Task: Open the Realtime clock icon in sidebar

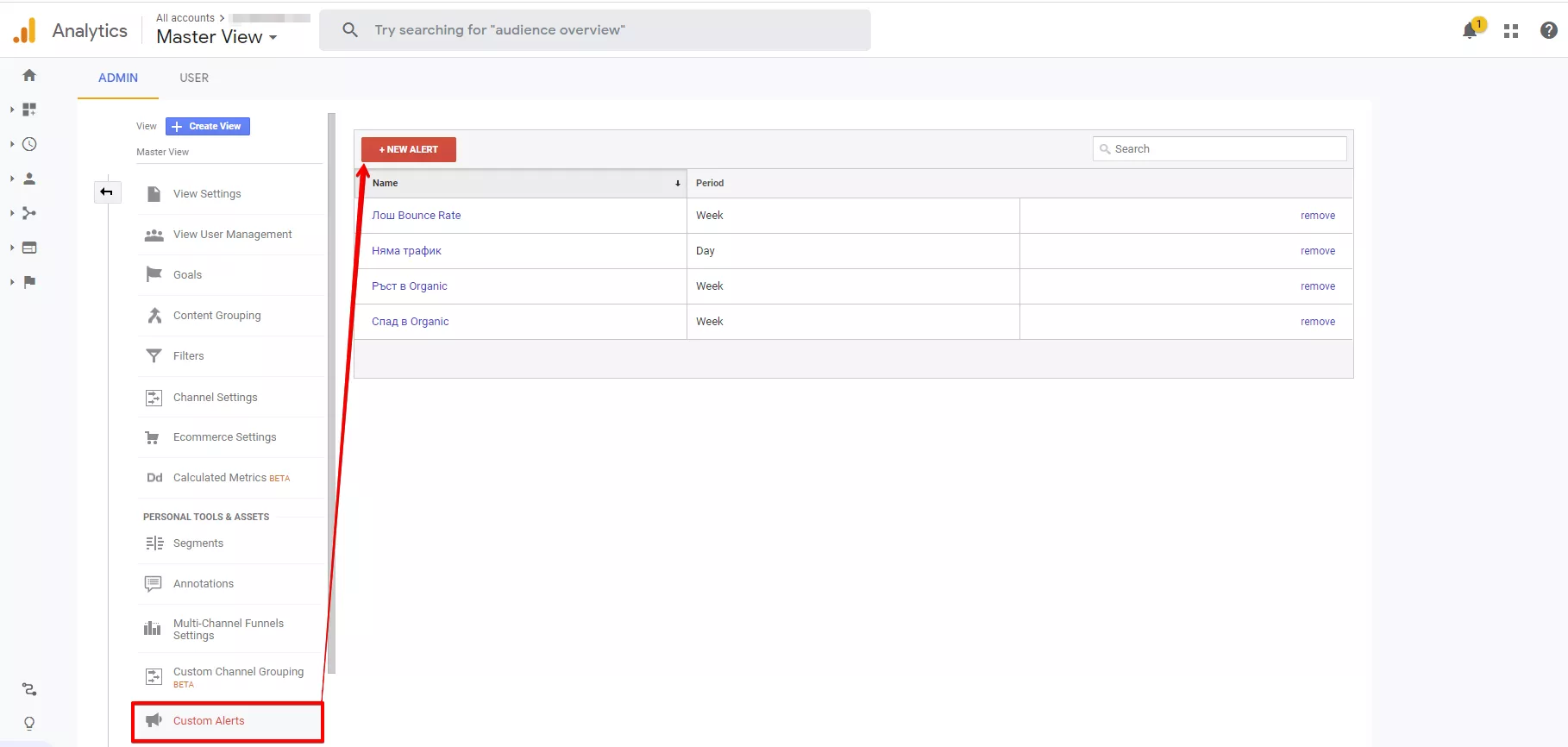Action: click(29, 144)
